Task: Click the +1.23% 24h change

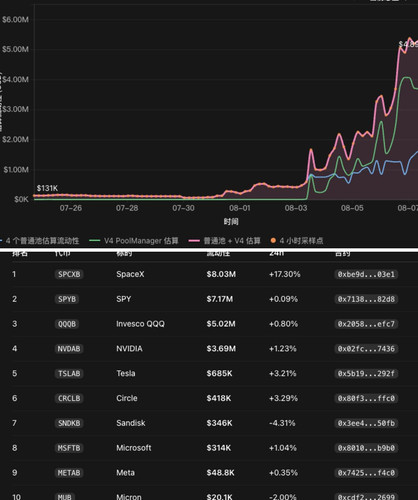Action: click(x=283, y=349)
